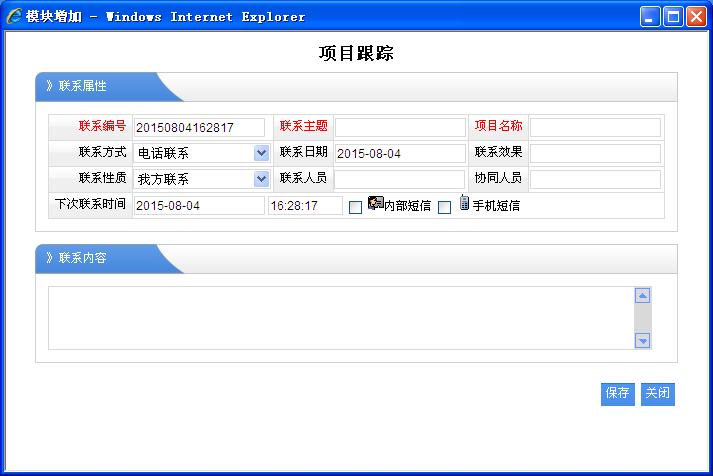The image size is (713, 476).
Task: Expand the 联系性质 dropdown list
Action: point(261,179)
